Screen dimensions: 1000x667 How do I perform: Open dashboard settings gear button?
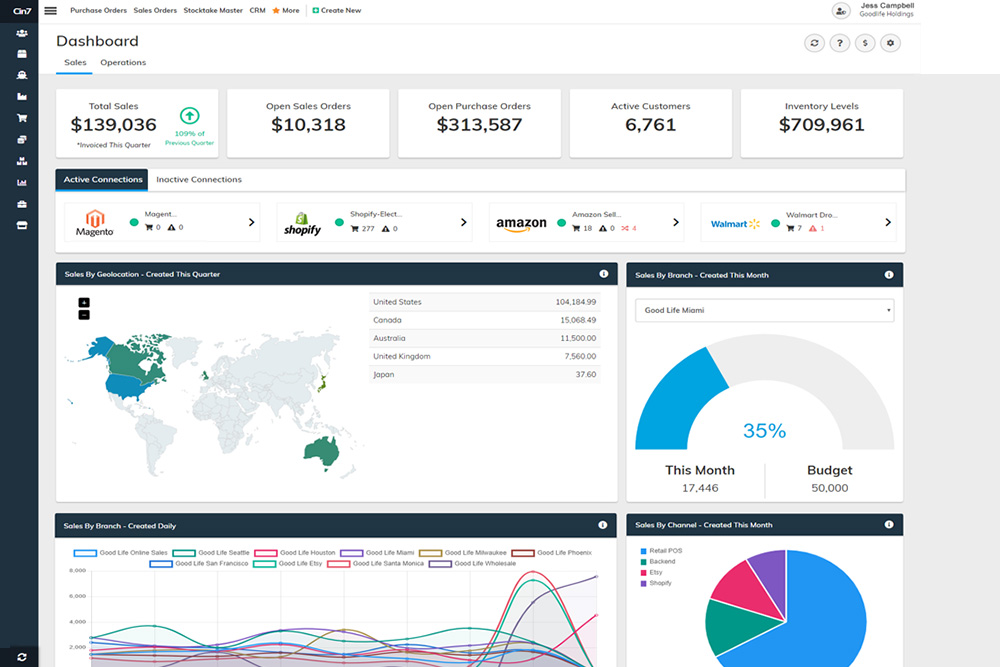[890, 43]
